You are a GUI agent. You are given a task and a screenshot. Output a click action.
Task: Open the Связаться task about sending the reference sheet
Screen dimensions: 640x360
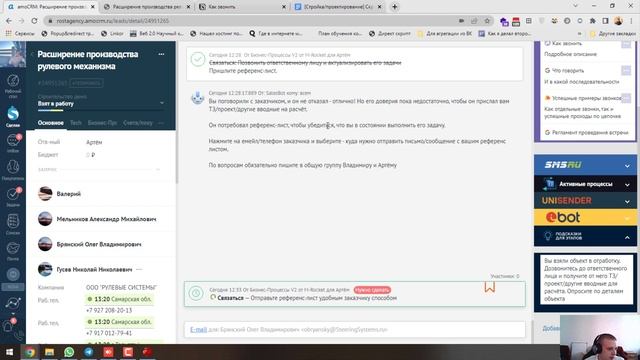tap(355, 294)
